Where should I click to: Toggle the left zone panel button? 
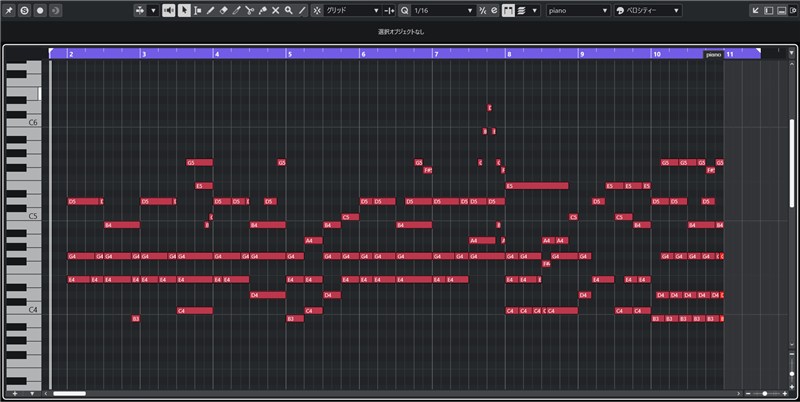click(x=768, y=10)
